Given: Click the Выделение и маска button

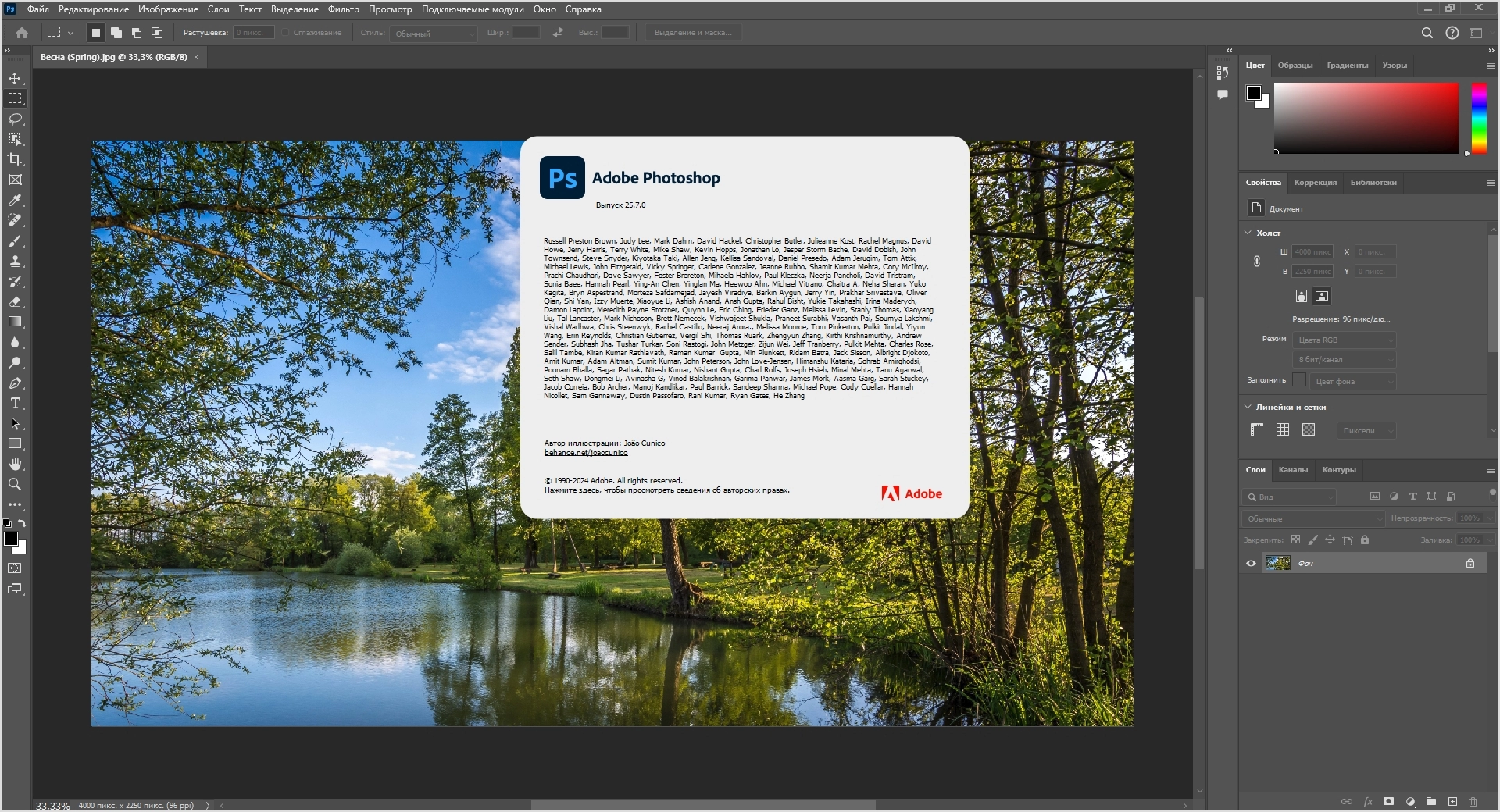Looking at the screenshot, I should [693, 33].
